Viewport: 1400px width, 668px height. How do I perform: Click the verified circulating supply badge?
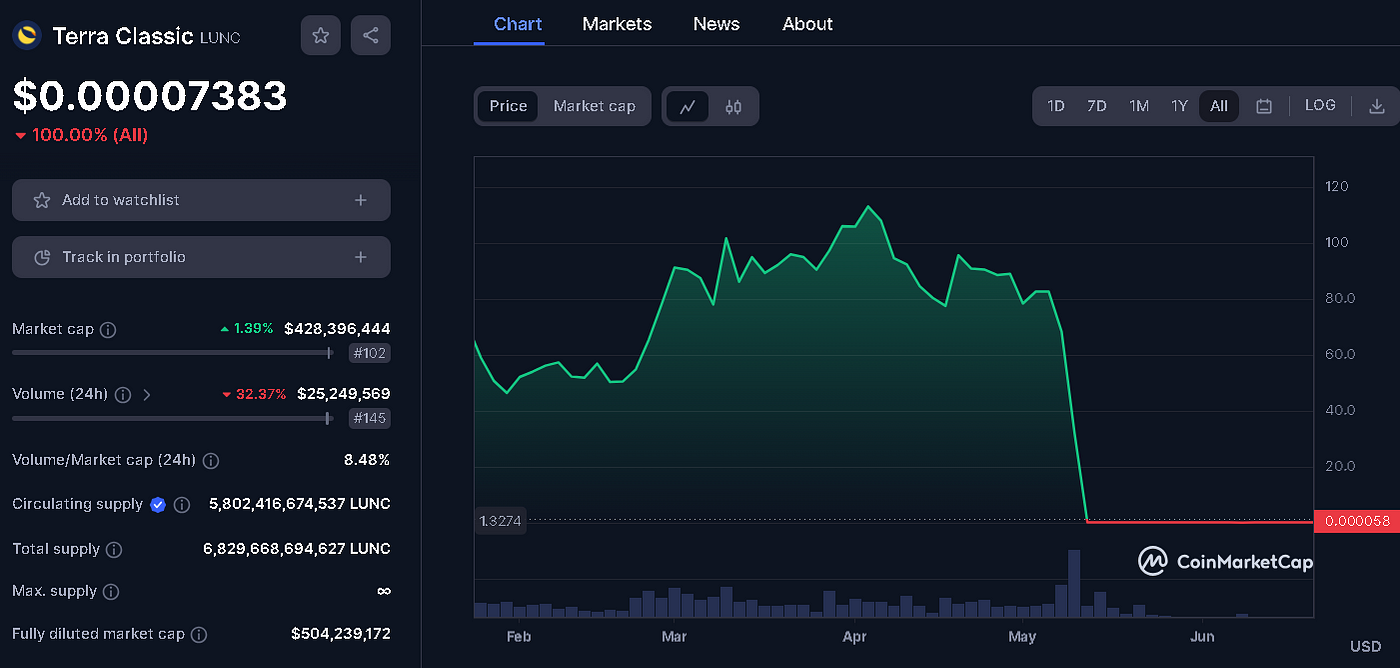(158, 505)
